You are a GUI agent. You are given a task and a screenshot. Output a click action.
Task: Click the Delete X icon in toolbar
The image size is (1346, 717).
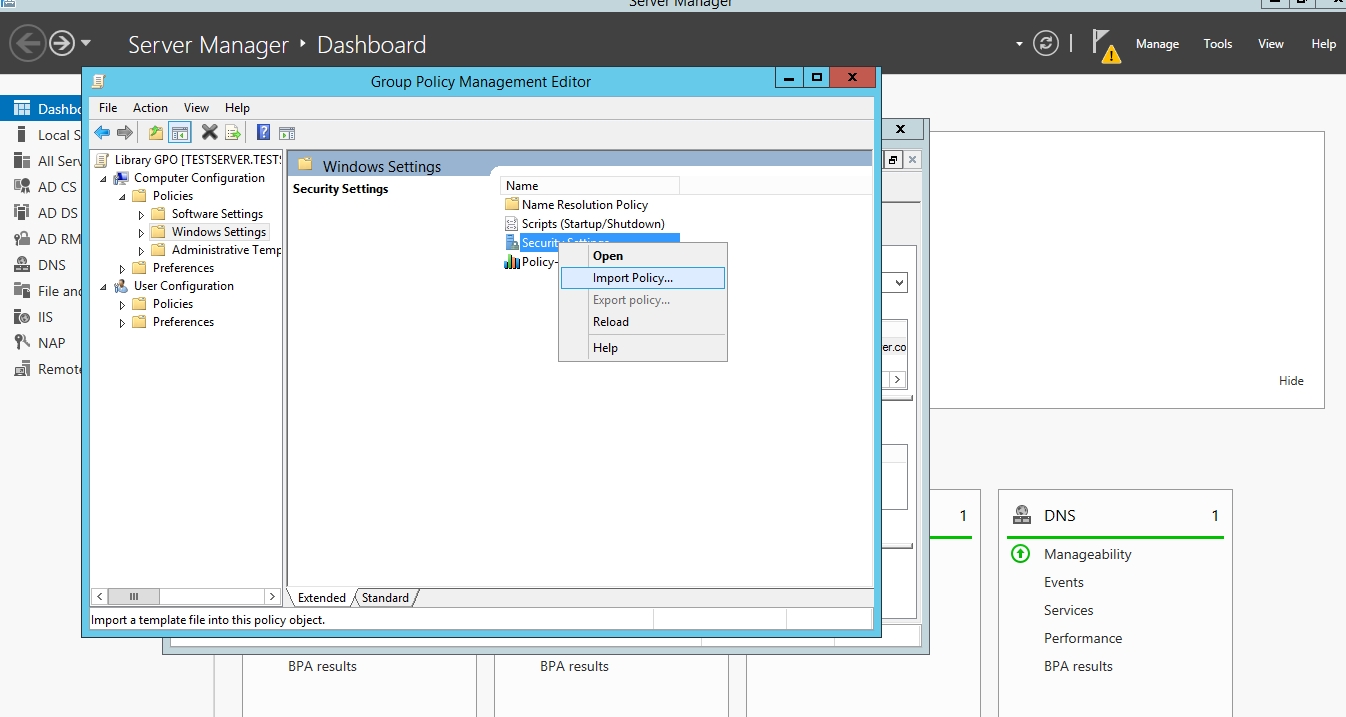(x=209, y=133)
